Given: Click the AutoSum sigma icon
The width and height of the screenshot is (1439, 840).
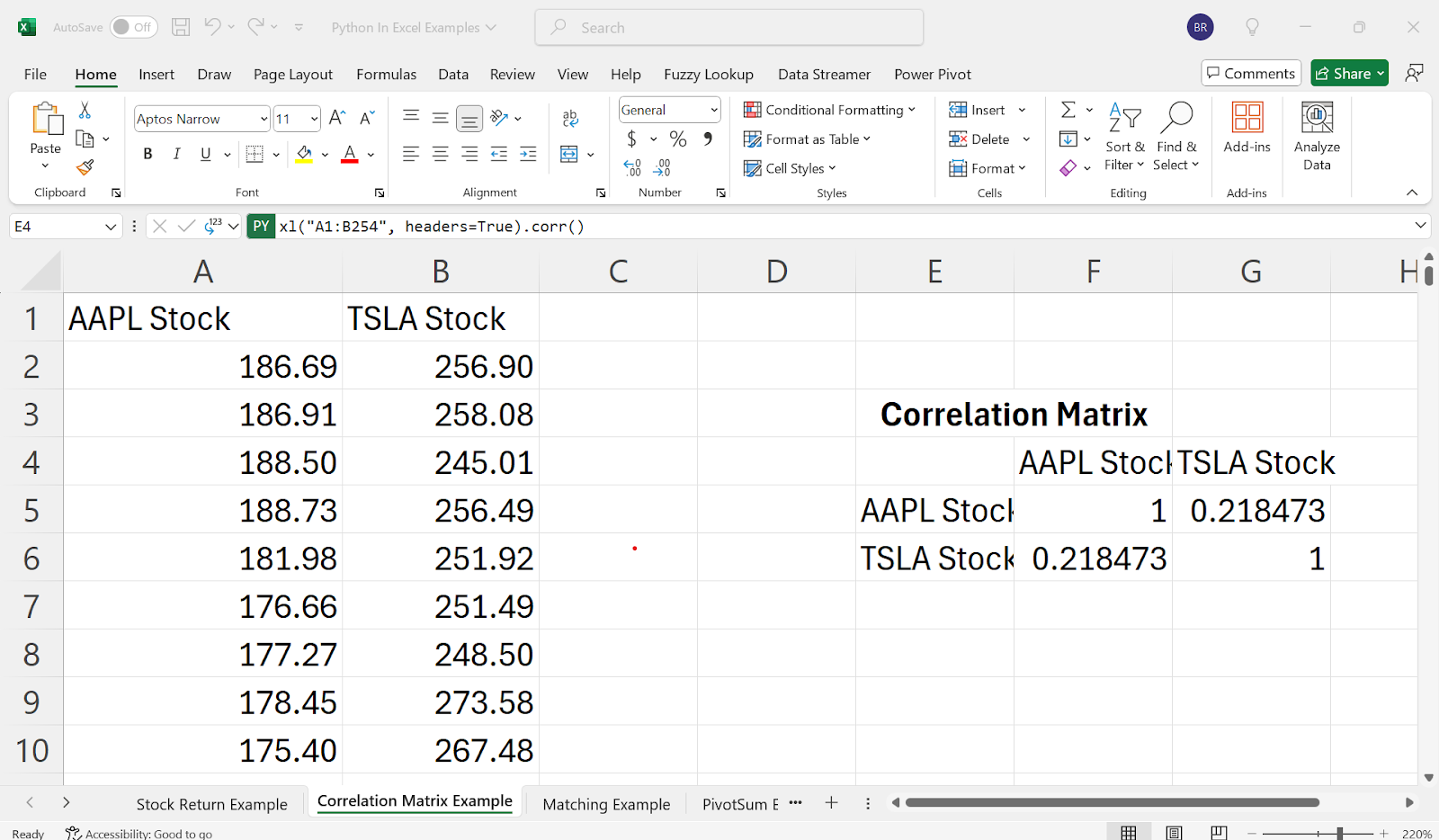Looking at the screenshot, I should pyautogui.click(x=1068, y=110).
